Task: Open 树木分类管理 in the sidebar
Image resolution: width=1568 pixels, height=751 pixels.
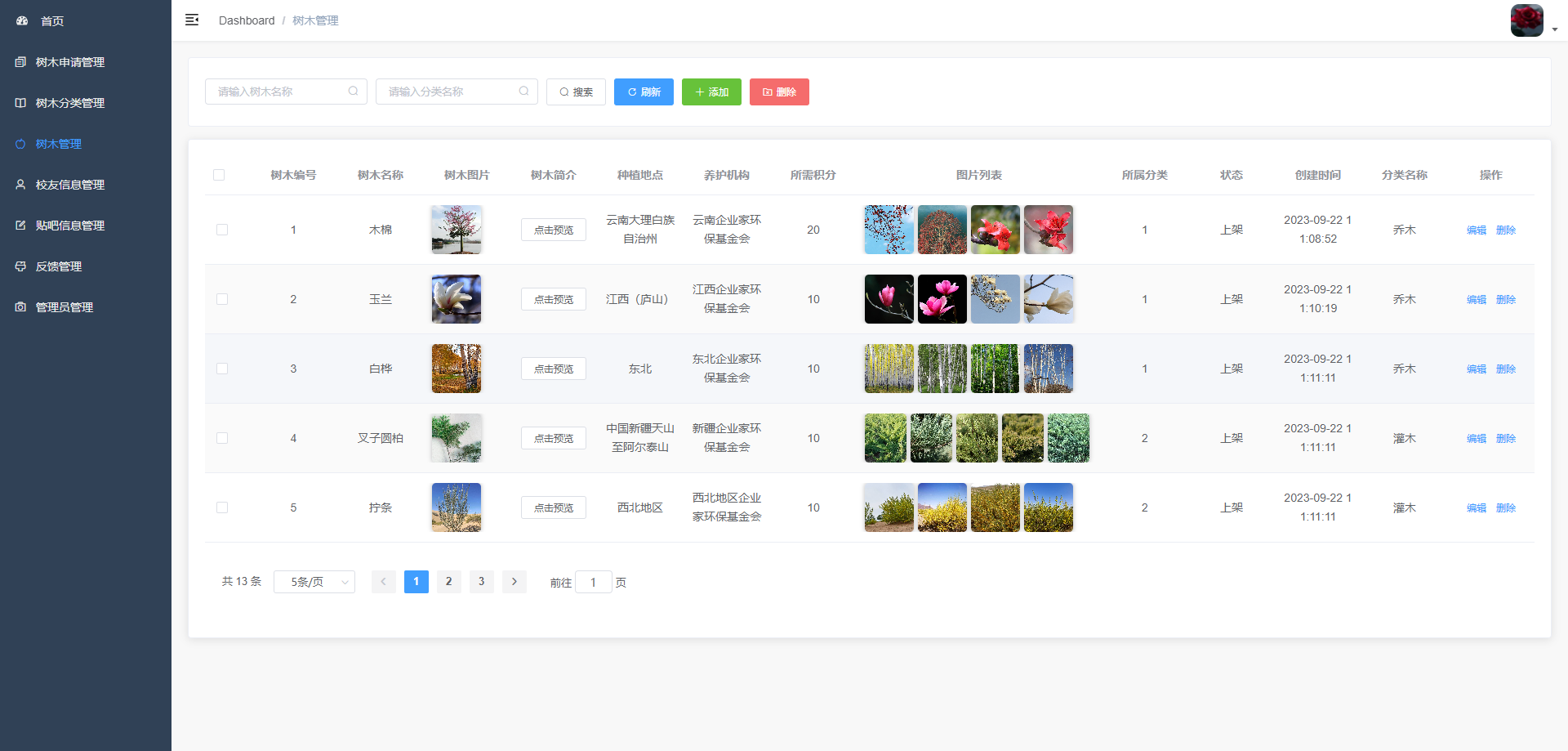Action: click(x=70, y=103)
